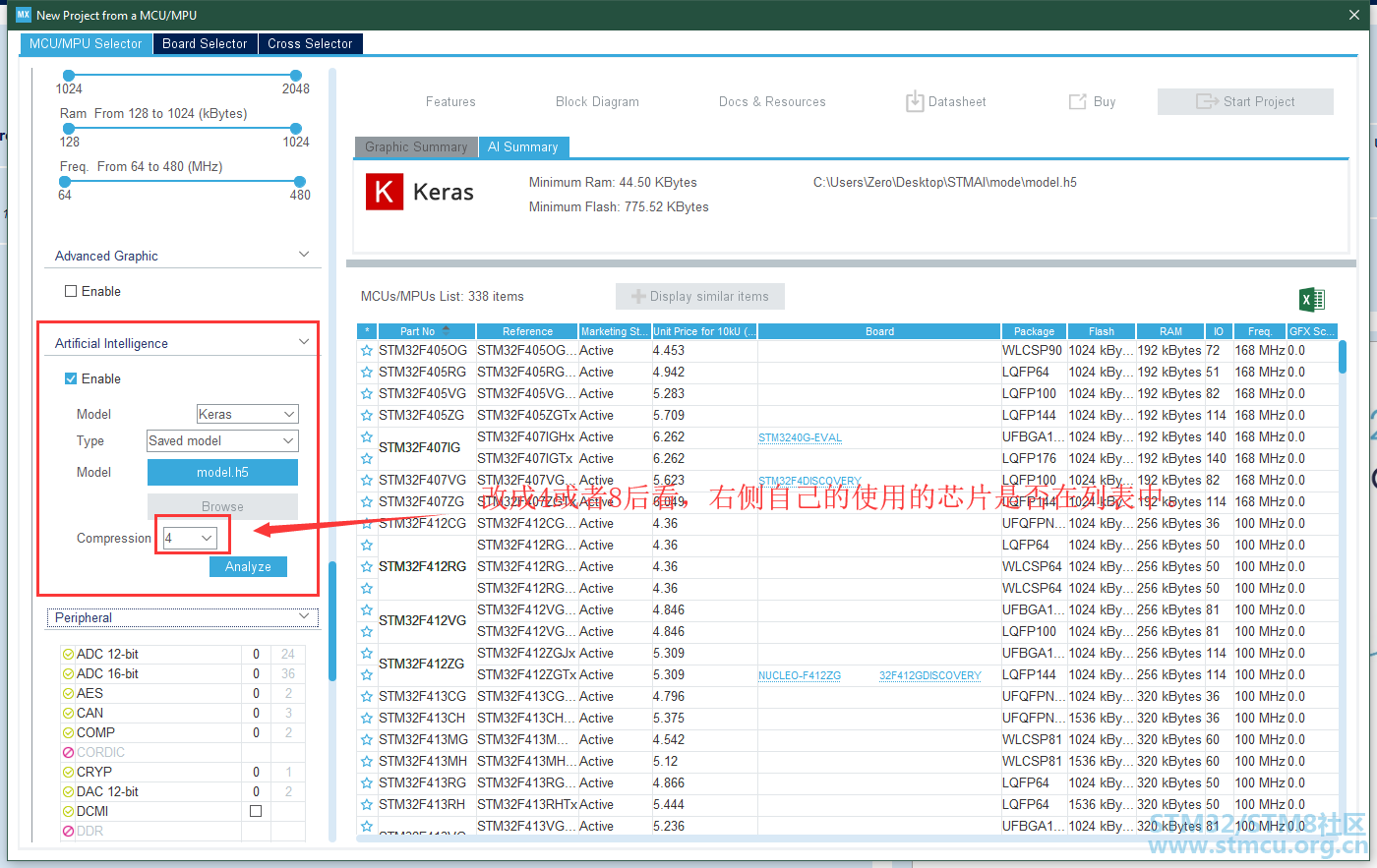The height and width of the screenshot is (868, 1377).
Task: Open the Type dropdown showing Saved model
Action: (222, 441)
